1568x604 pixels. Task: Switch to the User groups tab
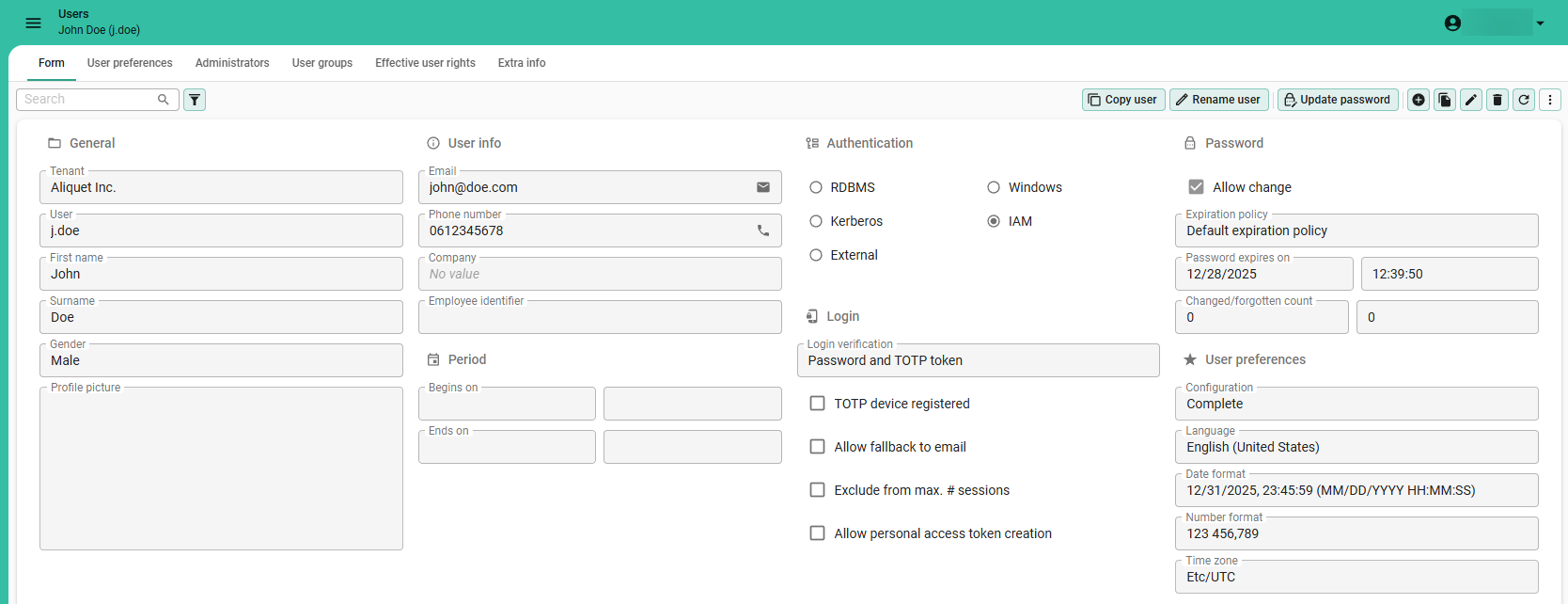(321, 63)
